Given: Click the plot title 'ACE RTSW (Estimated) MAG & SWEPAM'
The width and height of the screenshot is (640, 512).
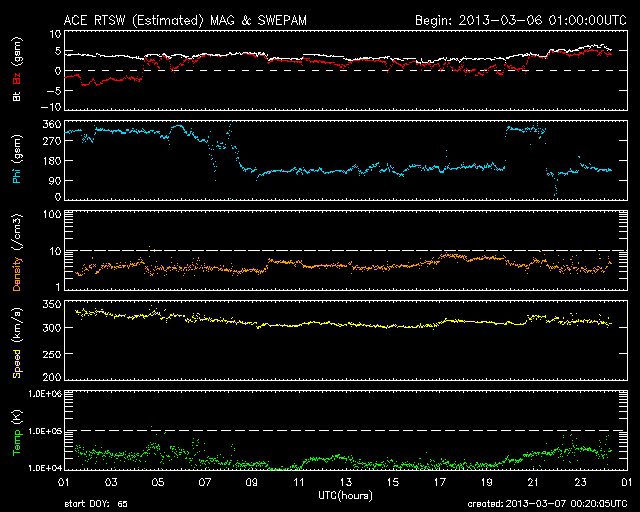Looking at the screenshot, I should pyautogui.click(x=185, y=20).
